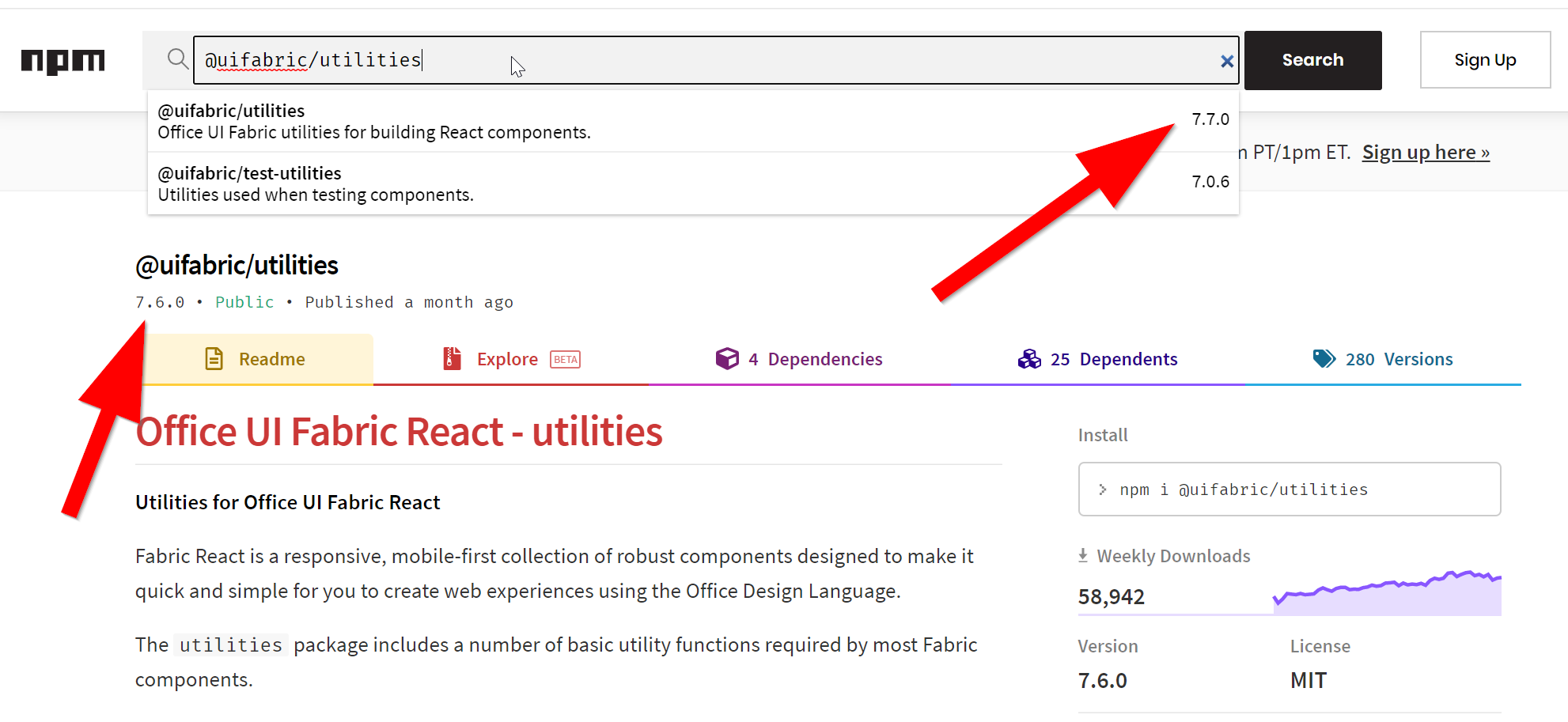Click the Dependencies cube icon
The image size is (1568, 722).
coord(727,358)
